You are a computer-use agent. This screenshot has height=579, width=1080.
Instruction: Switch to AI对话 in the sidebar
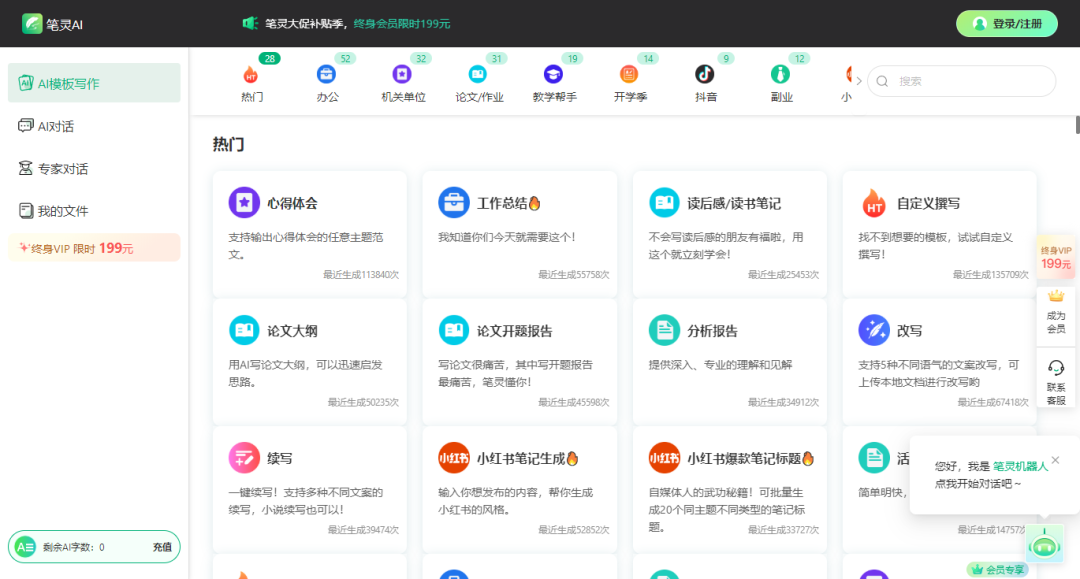pyautogui.click(x=94, y=126)
